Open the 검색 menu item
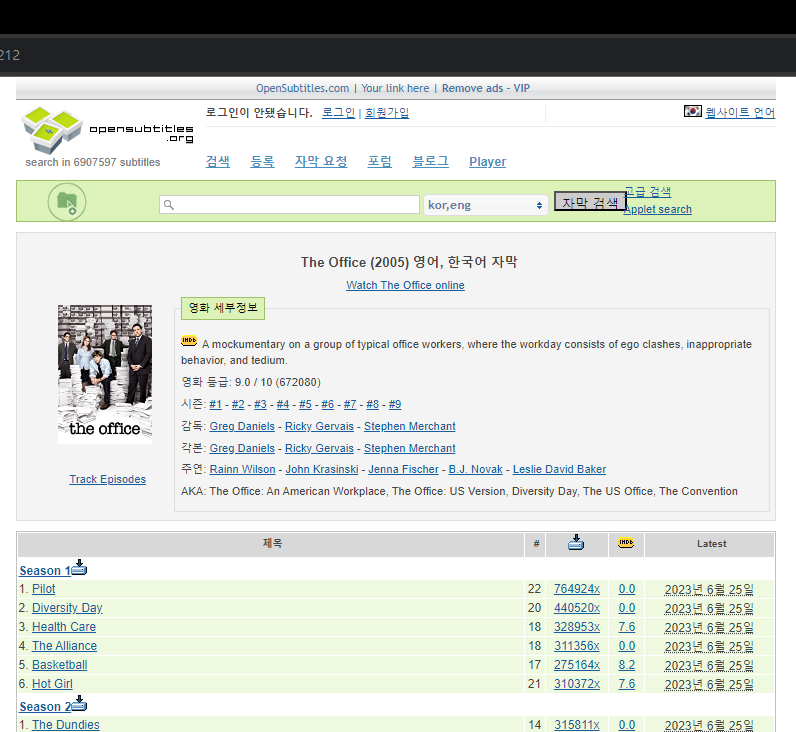 pyautogui.click(x=217, y=161)
